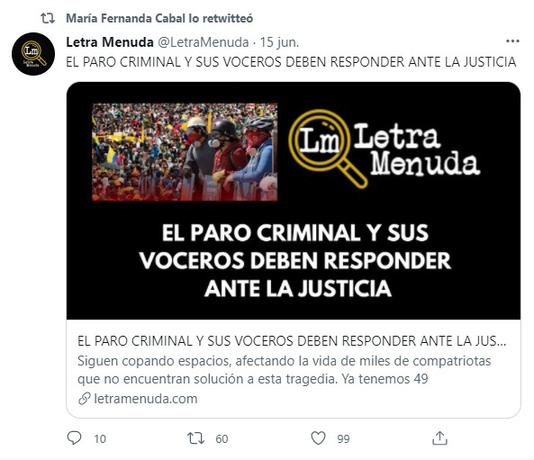Open the Letra Menuda profile avatar
The width and height of the screenshot is (534, 460).
tap(33, 54)
